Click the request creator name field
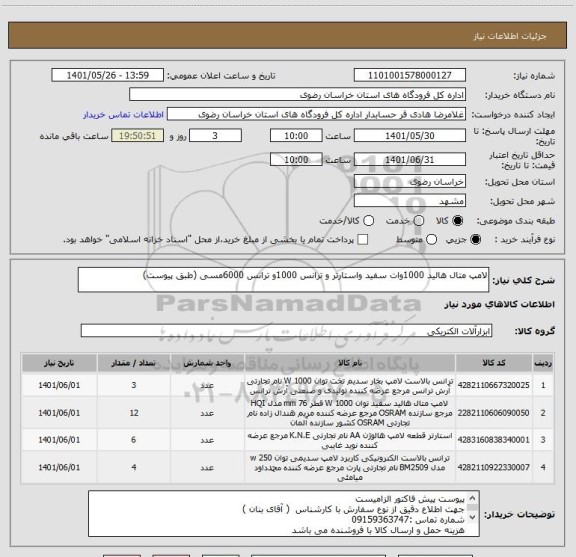 coord(316,114)
